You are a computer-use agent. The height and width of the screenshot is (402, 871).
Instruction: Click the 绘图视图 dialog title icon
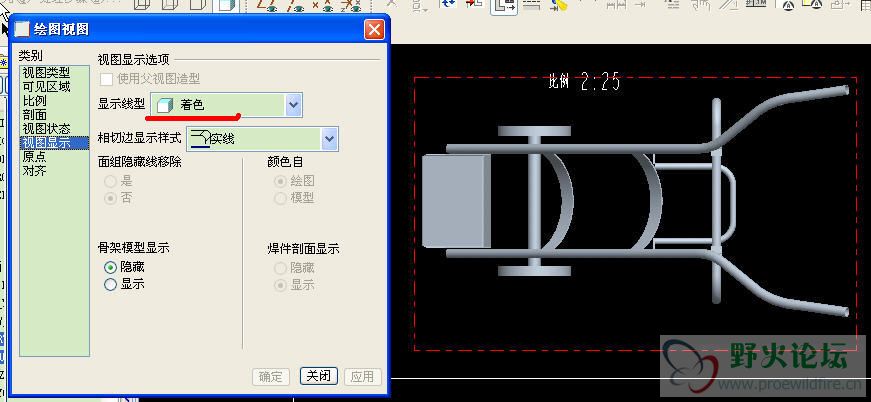(x=22, y=29)
